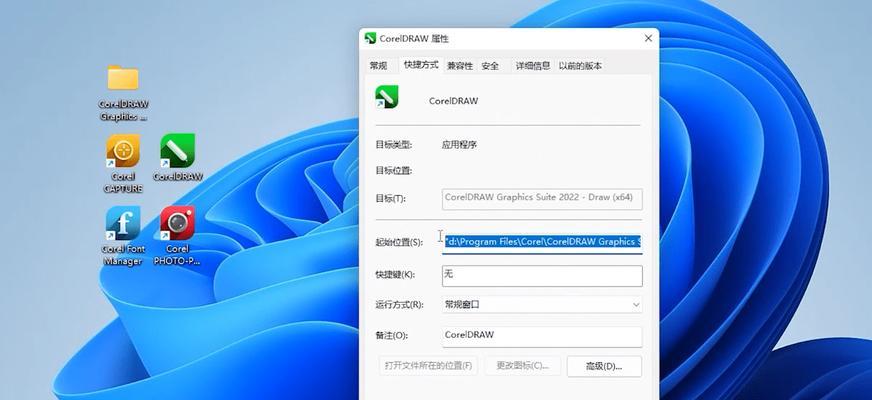Viewport: 872px width, 400px height.
Task: Click the 备注(O) field
Action: tap(542, 337)
